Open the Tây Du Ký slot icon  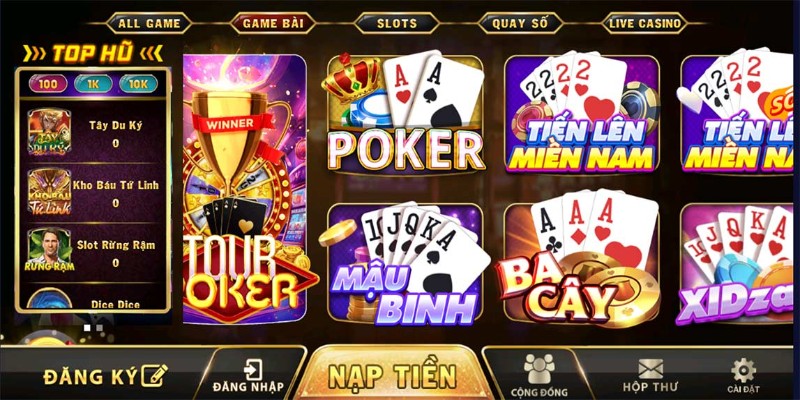pos(49,132)
